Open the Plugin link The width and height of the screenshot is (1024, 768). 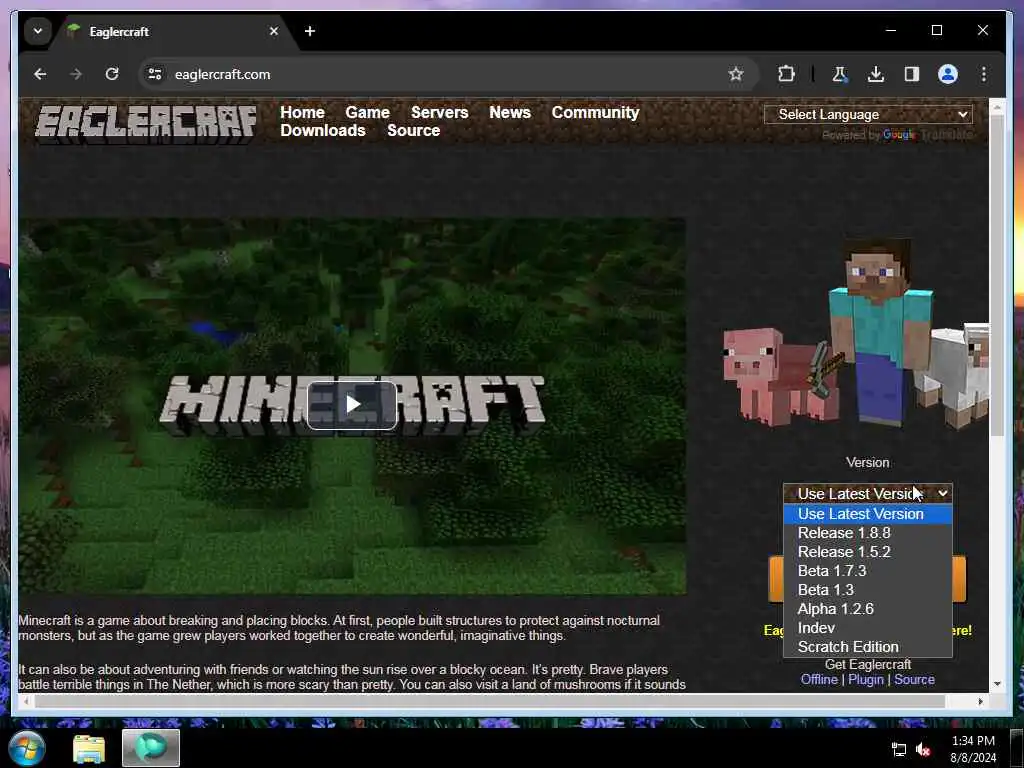865,679
